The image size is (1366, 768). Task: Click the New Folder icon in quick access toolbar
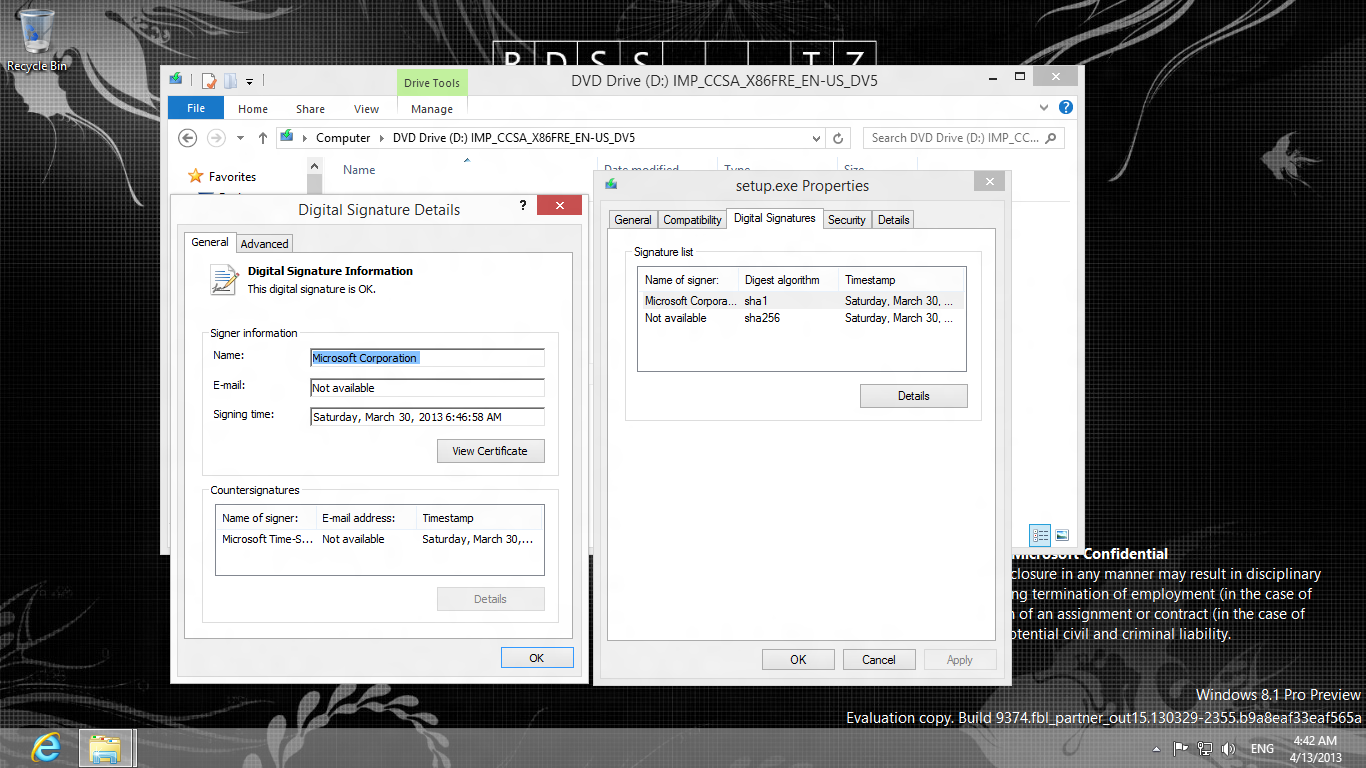tap(230, 81)
